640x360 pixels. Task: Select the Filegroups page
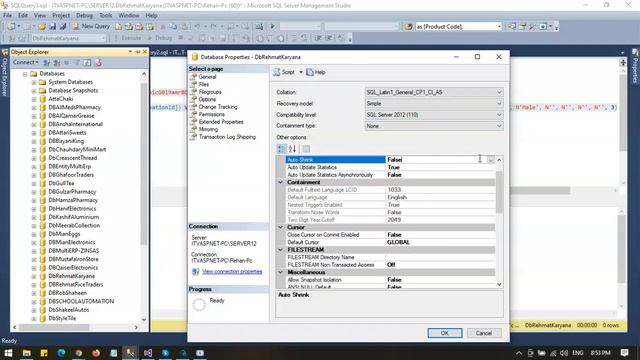pos(210,92)
